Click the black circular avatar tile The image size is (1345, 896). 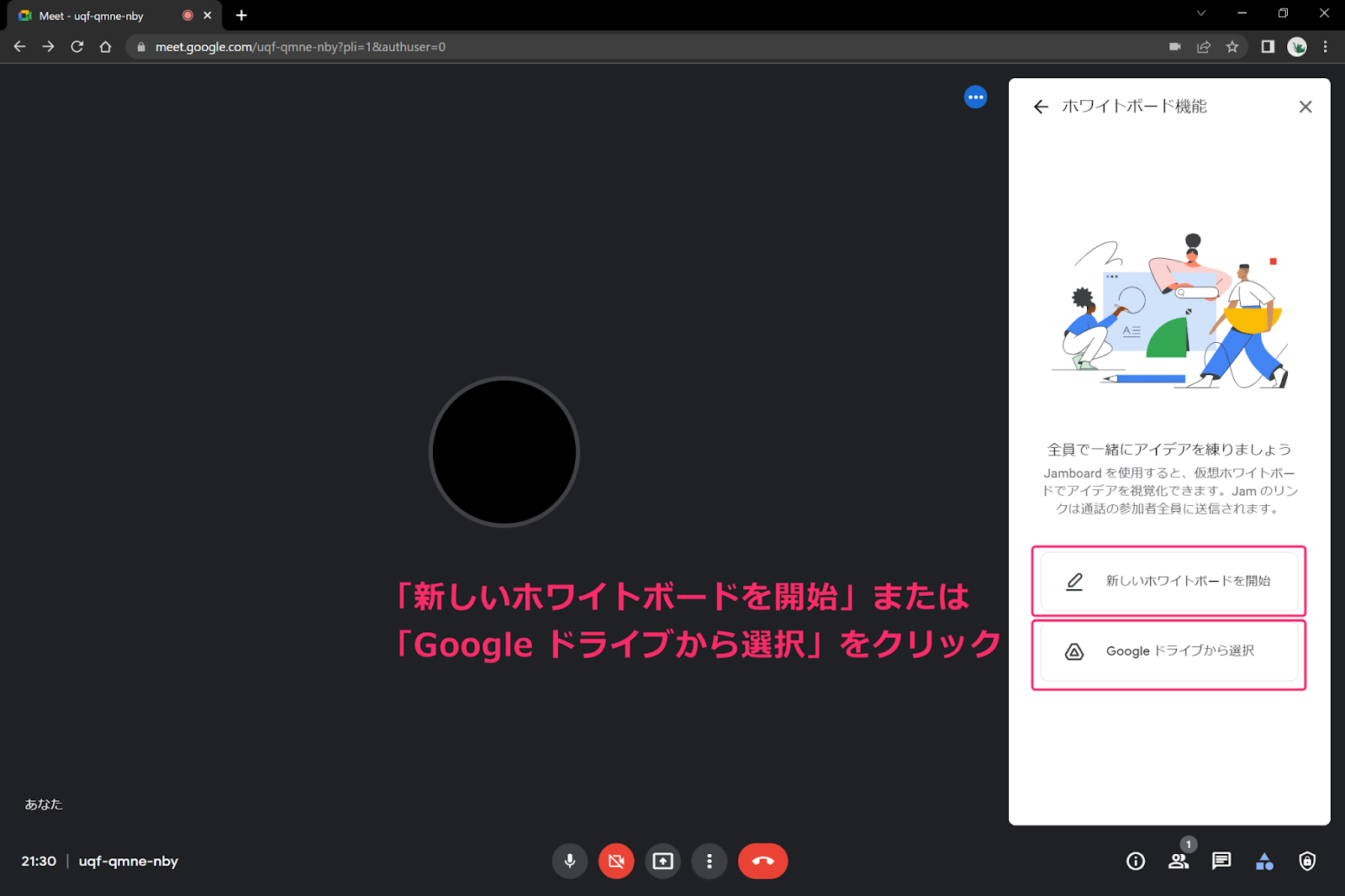(504, 452)
